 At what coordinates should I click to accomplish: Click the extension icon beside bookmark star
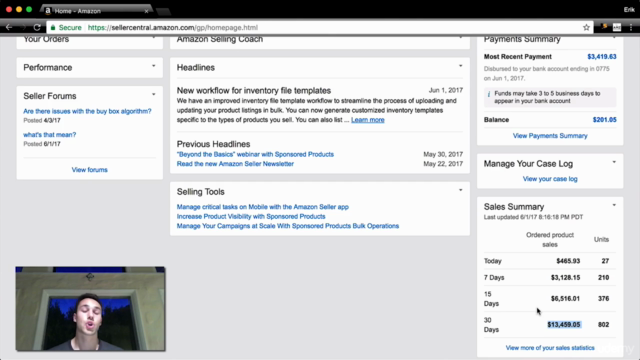(604, 27)
